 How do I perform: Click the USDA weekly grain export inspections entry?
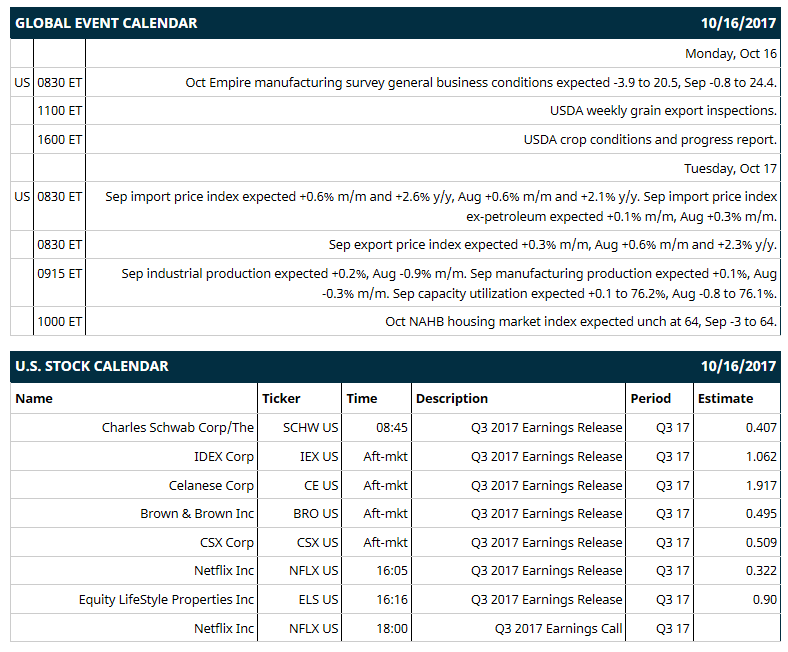(663, 111)
